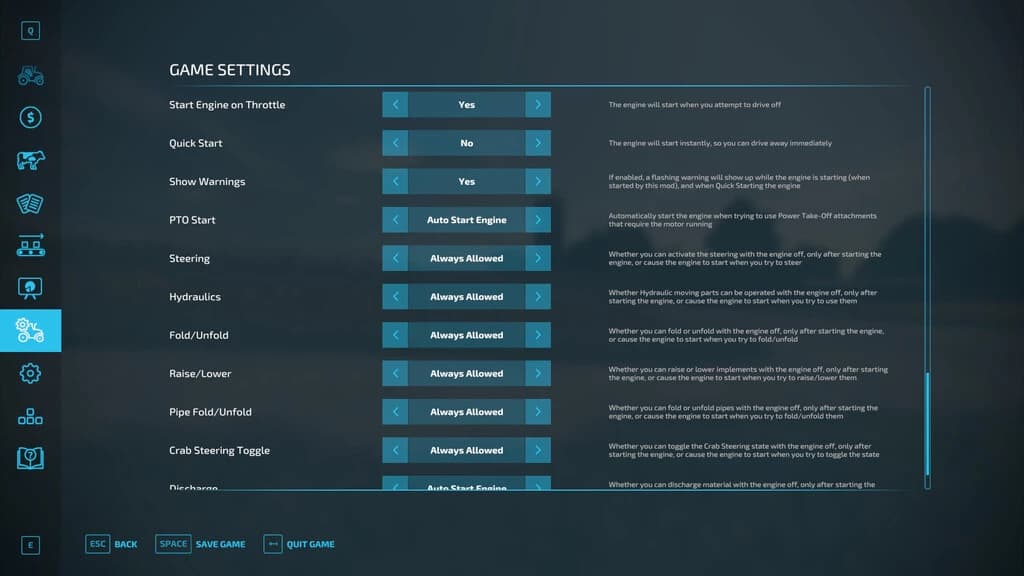Click left arrow for Raise/Lower
This screenshot has height=576, width=1024.
(395, 374)
